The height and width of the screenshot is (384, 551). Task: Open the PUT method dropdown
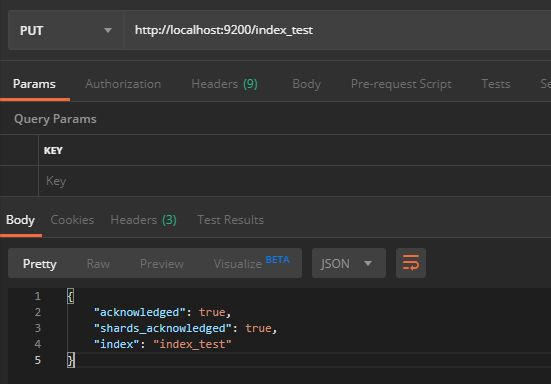pos(66,31)
